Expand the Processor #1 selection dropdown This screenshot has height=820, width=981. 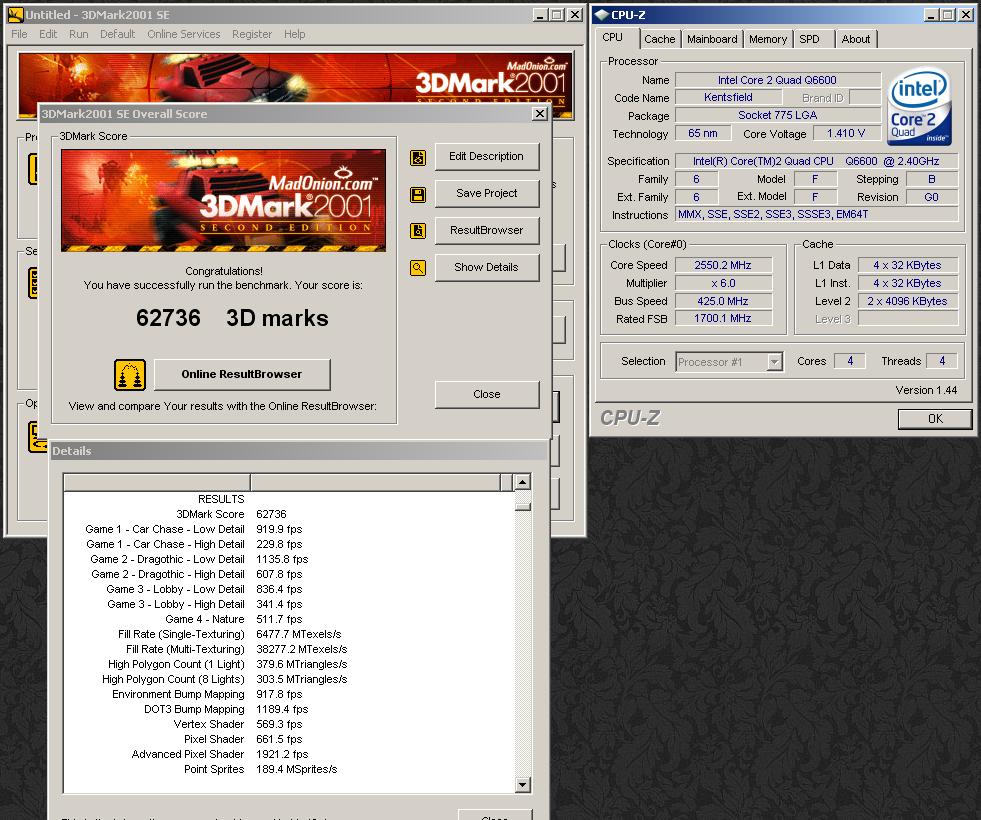click(x=775, y=362)
